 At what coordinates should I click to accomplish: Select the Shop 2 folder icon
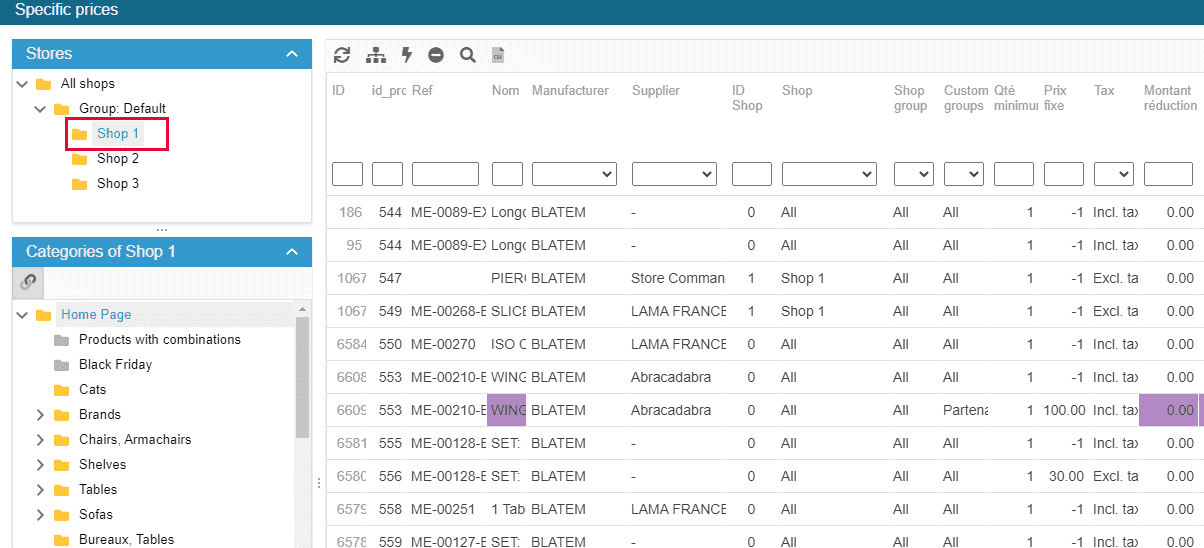80,159
